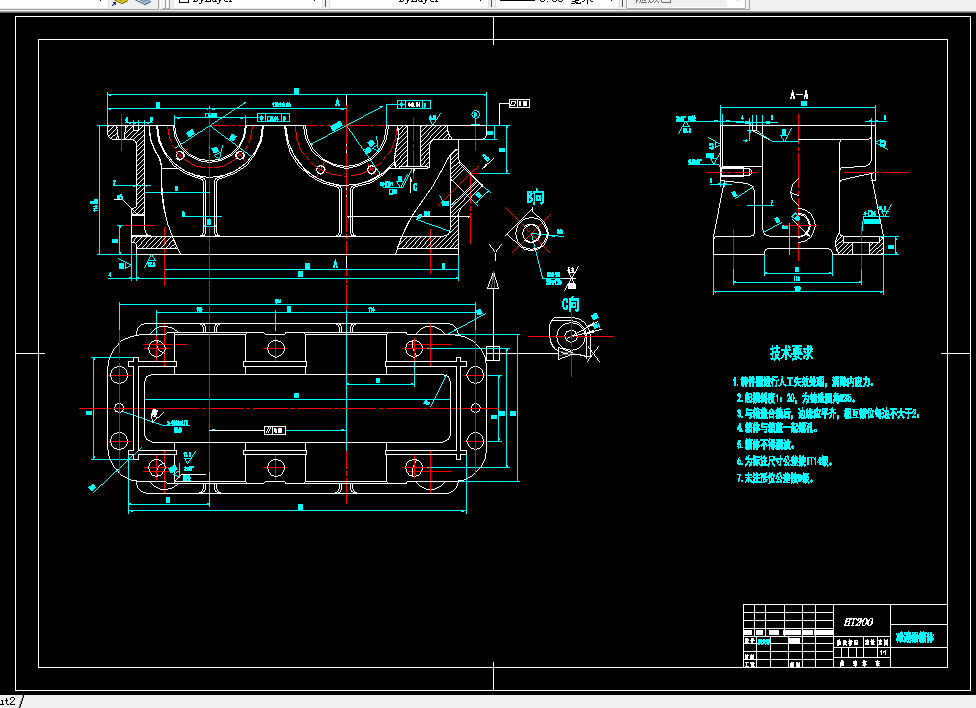The height and width of the screenshot is (708, 976).
Task: Select requirement line 3 about flange alignment
Action: pos(828,413)
